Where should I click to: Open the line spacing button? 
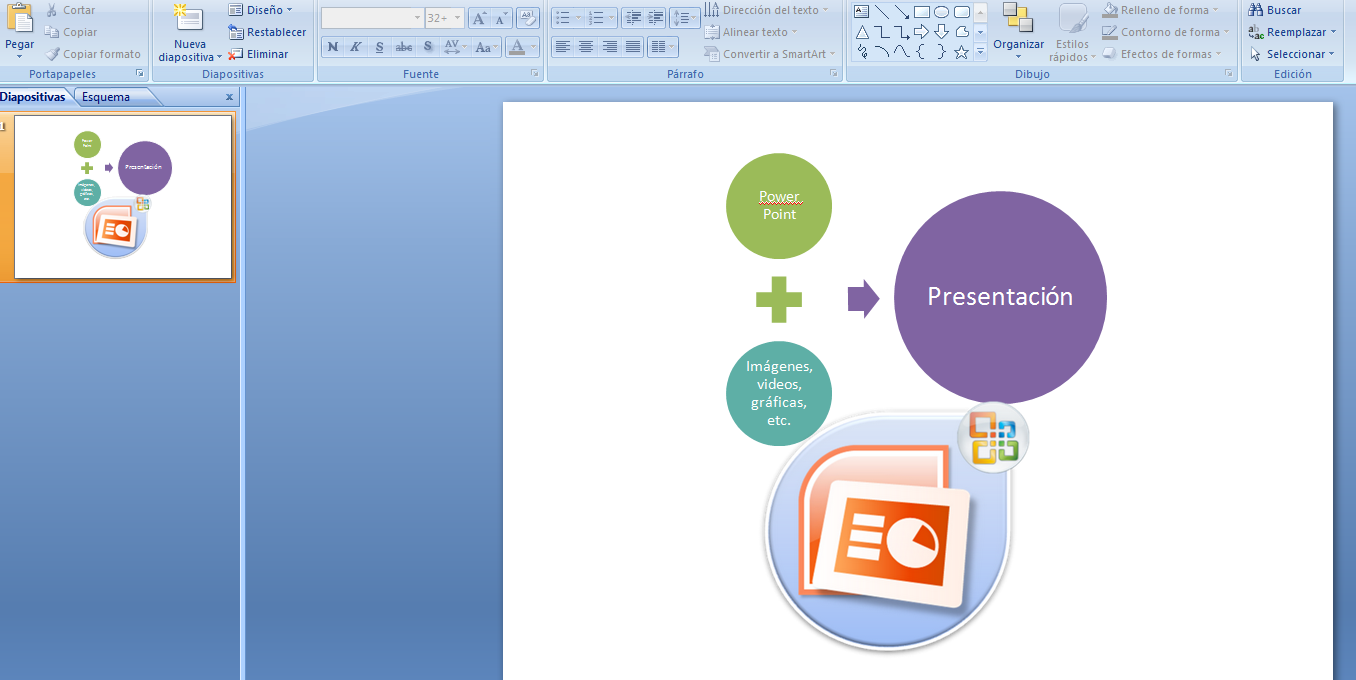pos(685,18)
